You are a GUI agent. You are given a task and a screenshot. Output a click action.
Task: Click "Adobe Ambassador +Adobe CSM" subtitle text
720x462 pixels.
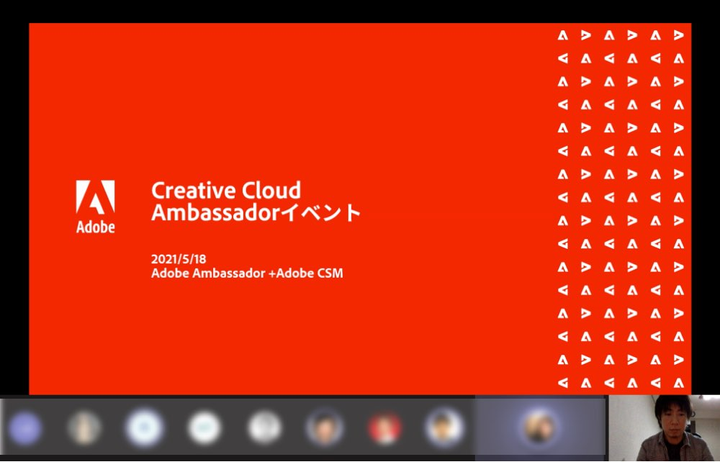click(247, 273)
